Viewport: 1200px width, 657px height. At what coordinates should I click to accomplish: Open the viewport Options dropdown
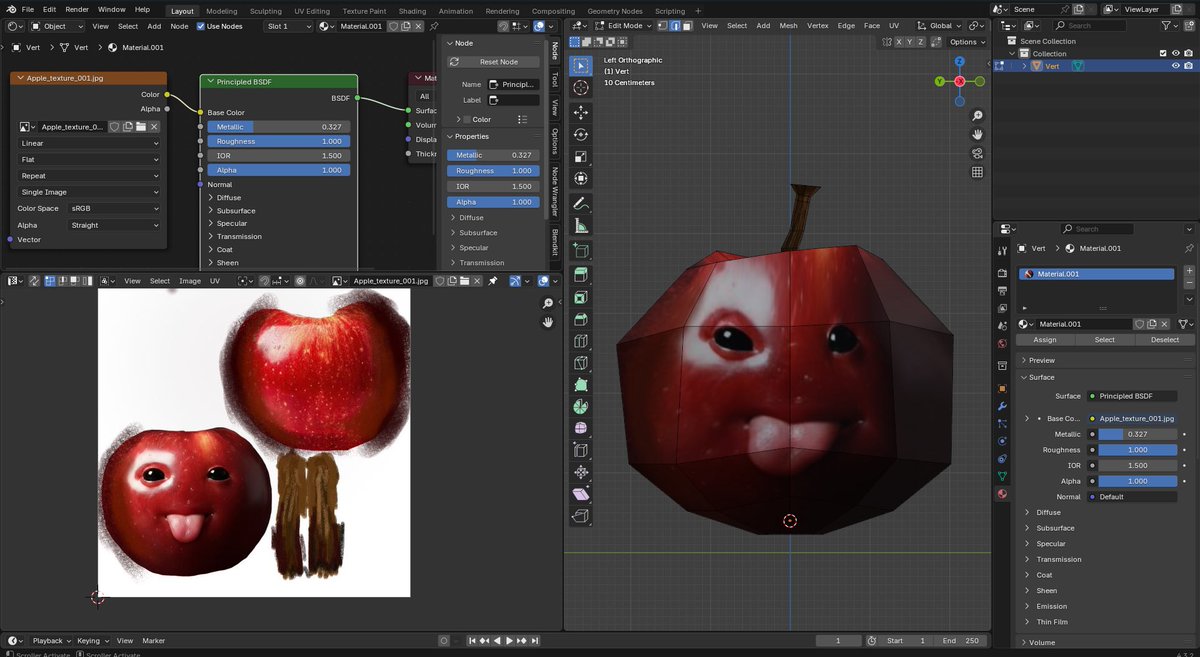click(x=967, y=42)
